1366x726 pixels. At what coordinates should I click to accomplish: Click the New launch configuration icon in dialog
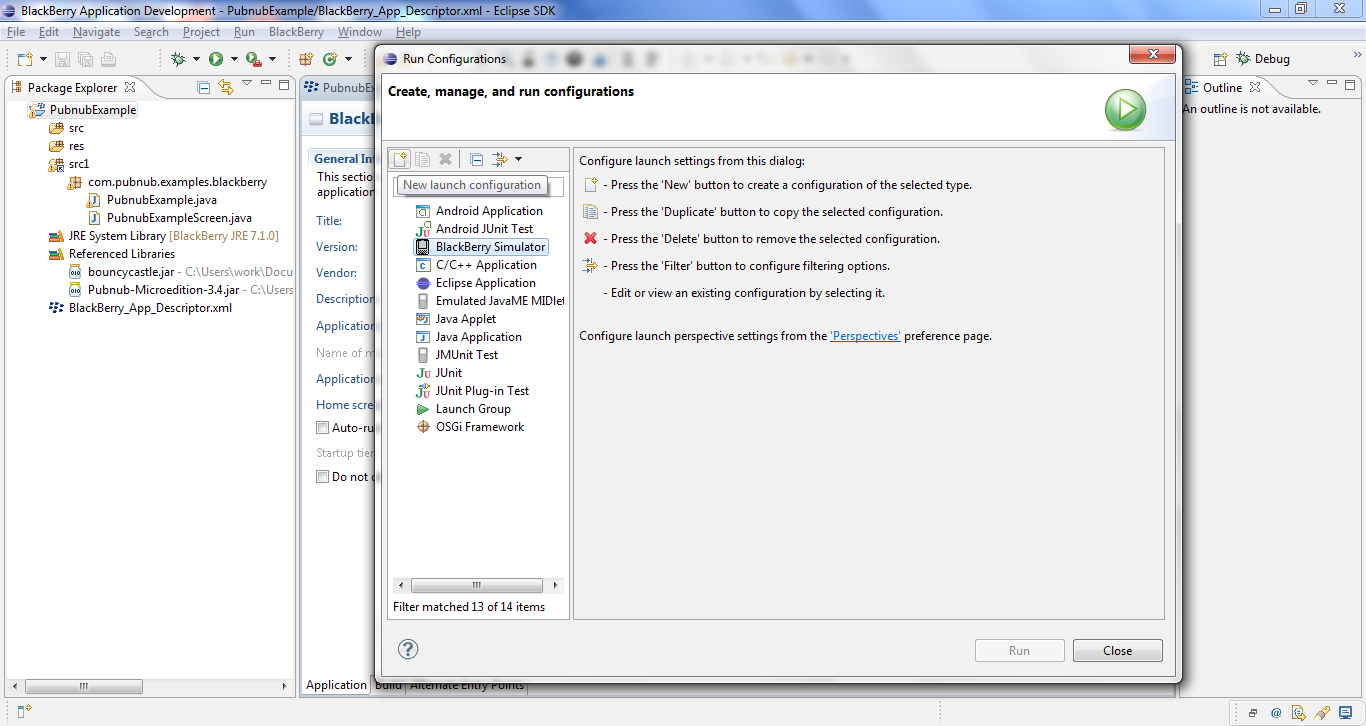[x=400, y=159]
